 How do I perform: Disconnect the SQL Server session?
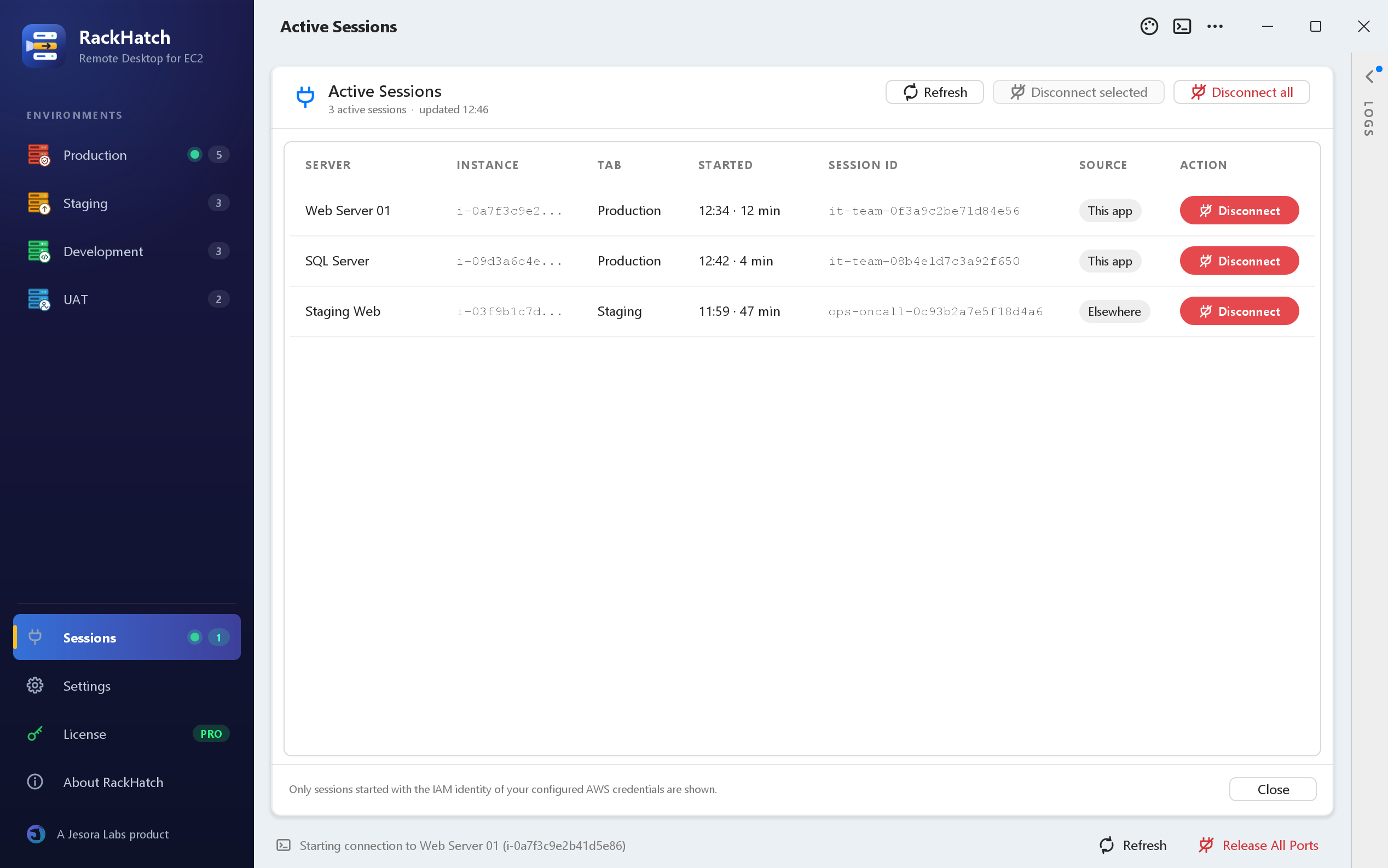[1239, 261]
